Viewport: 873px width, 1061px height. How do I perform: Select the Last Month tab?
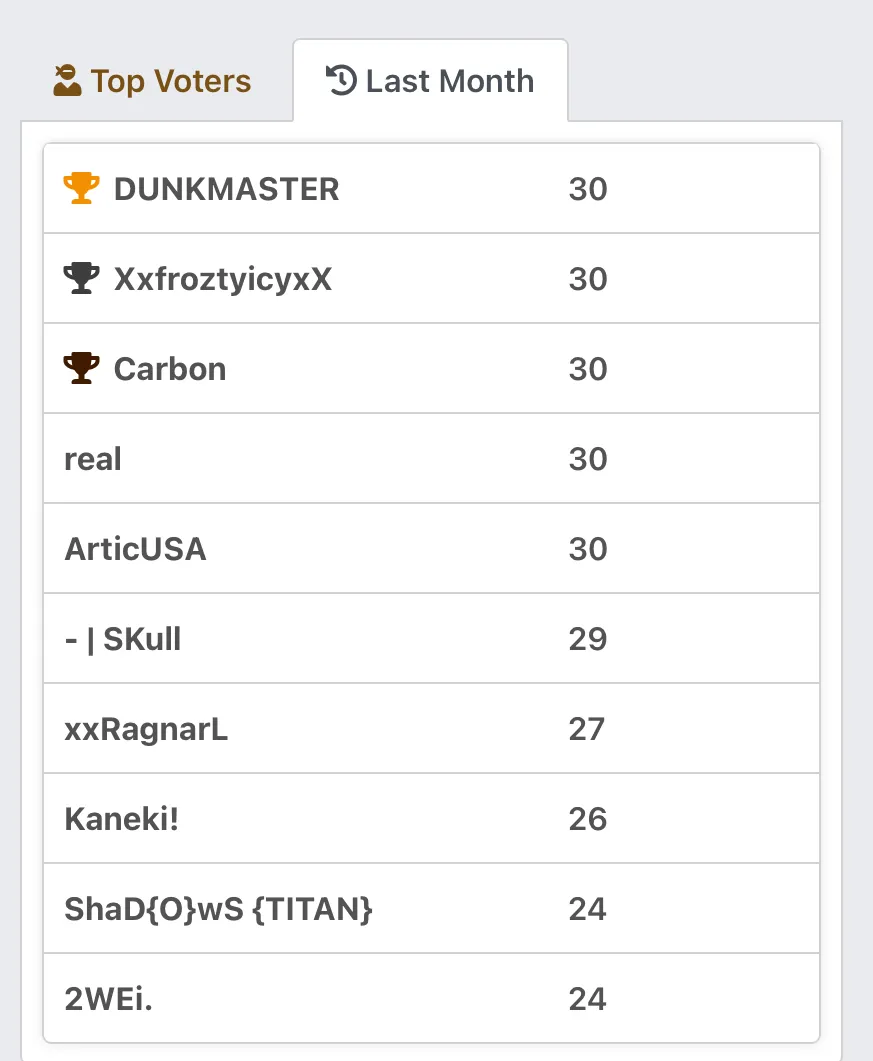tap(430, 81)
